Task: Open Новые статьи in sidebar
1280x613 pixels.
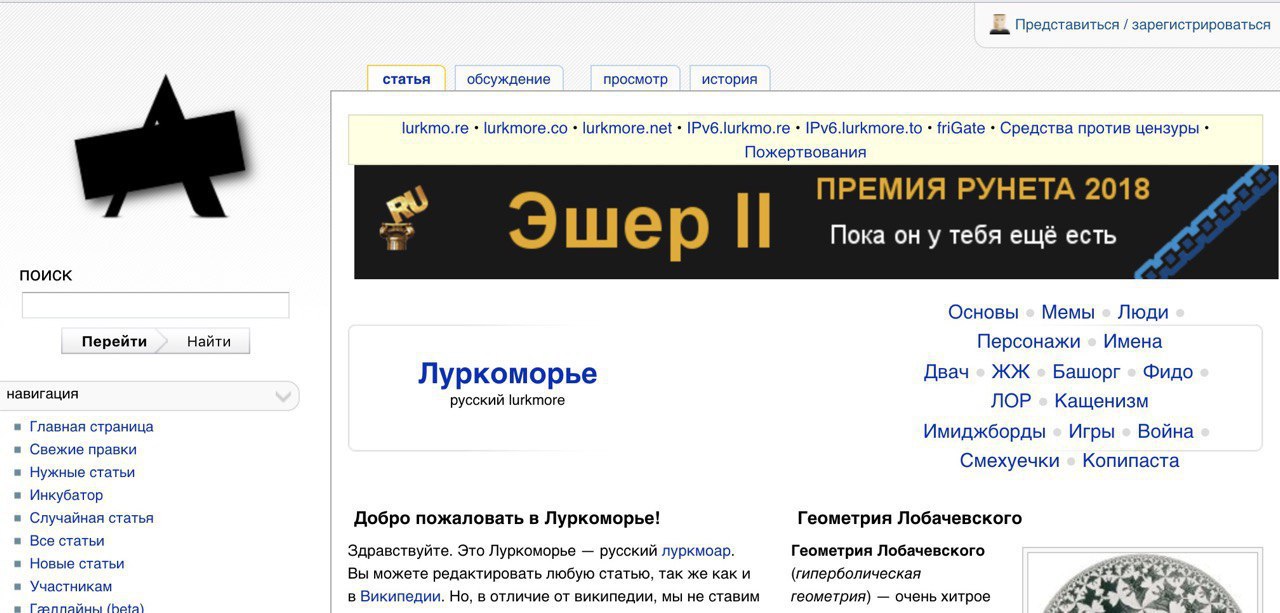Action: (77, 564)
